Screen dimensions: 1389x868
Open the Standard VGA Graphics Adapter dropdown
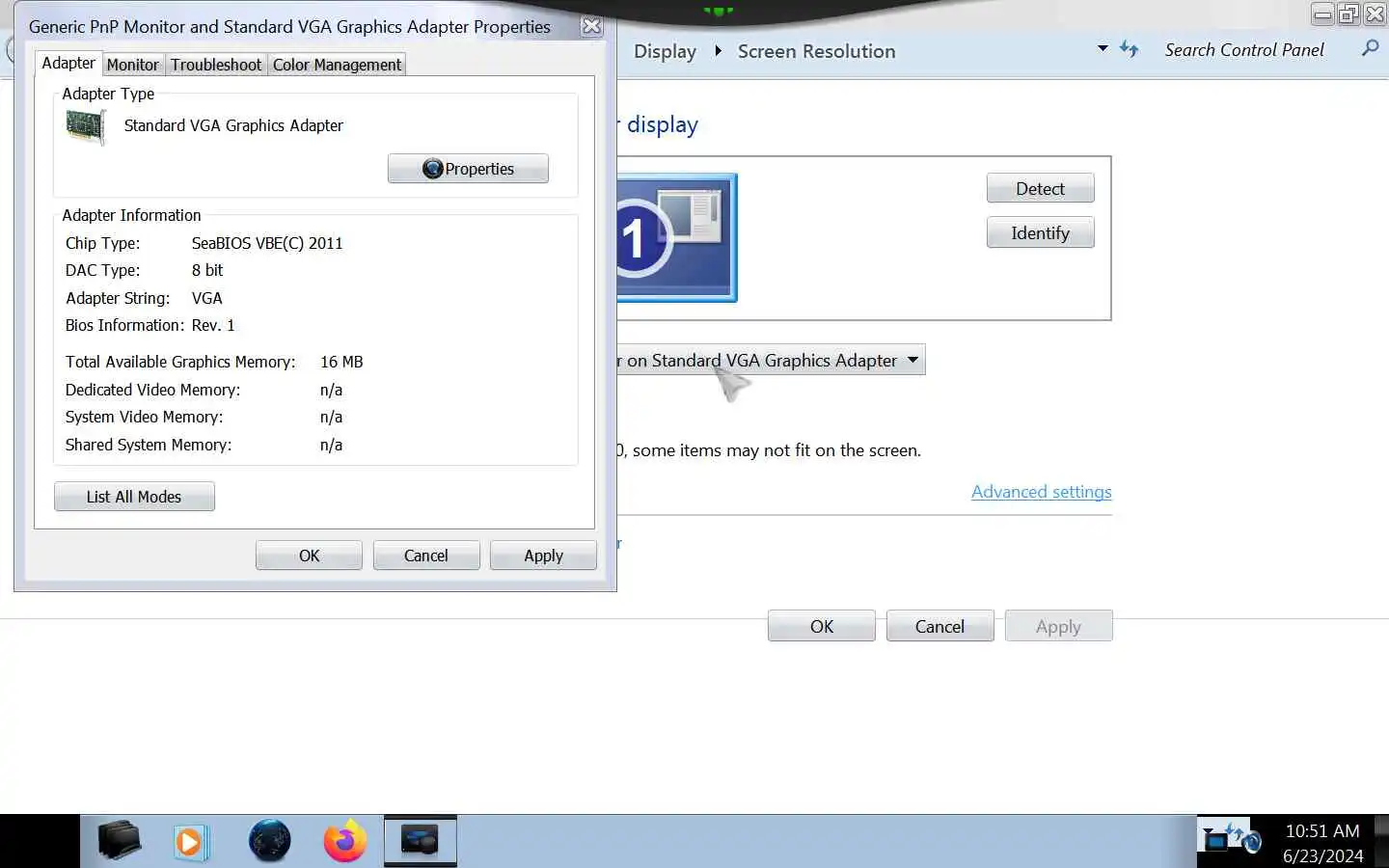[771, 361]
